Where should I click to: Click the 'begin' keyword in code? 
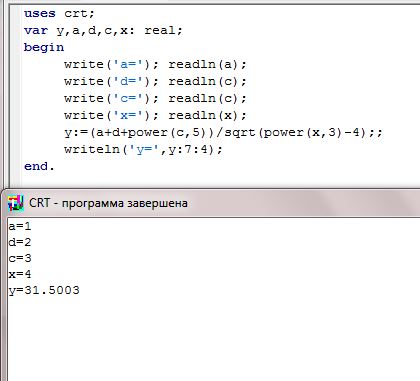point(44,47)
